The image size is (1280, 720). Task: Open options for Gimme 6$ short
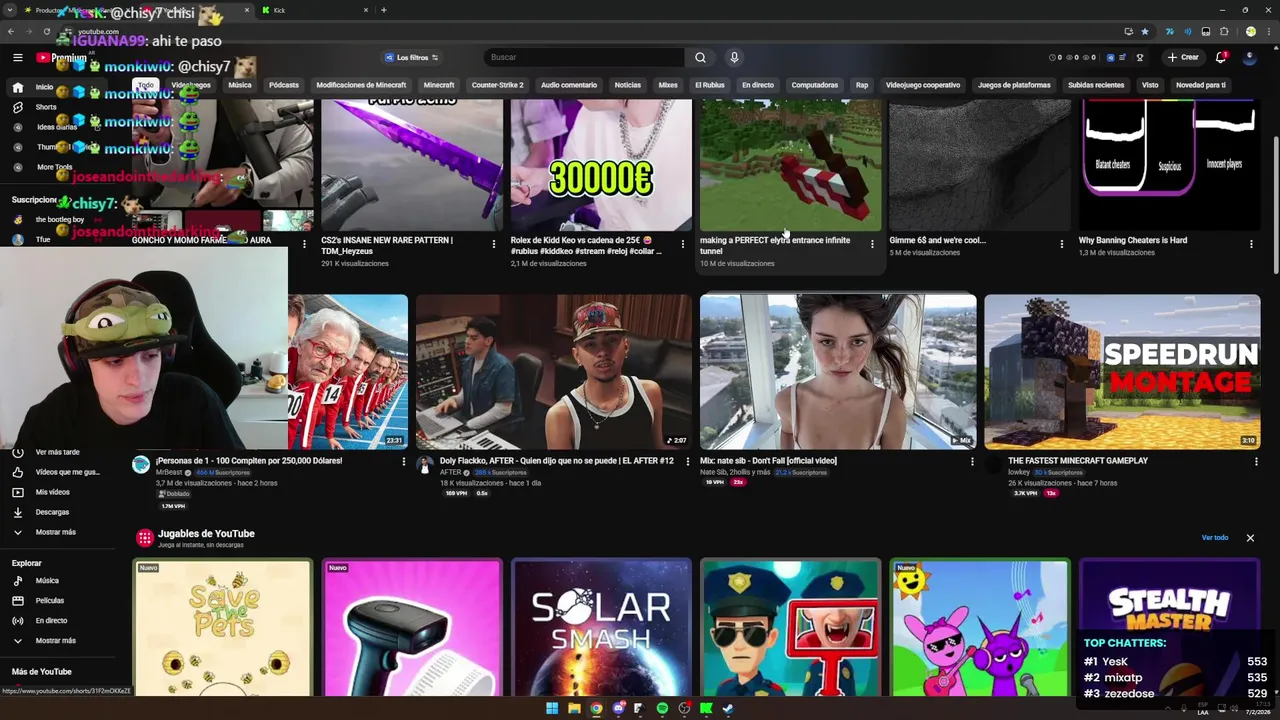click(1062, 244)
